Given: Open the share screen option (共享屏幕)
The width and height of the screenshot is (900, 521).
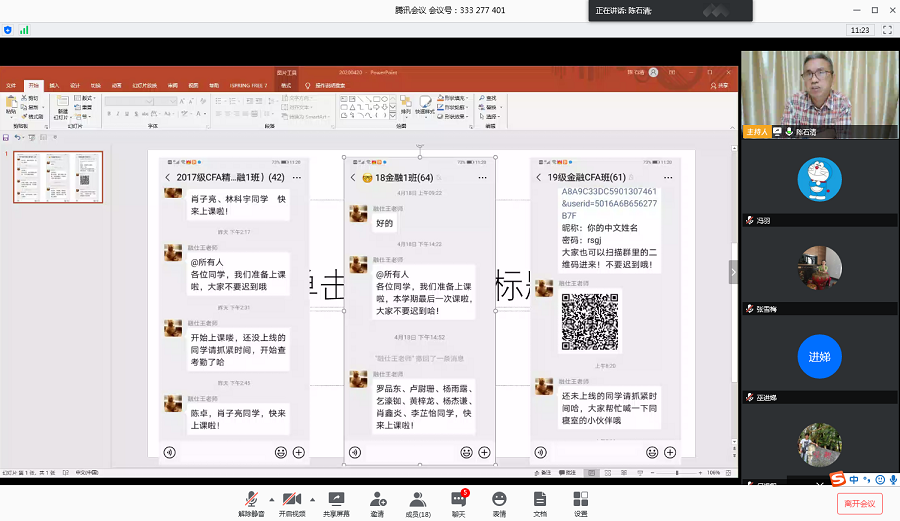Looking at the screenshot, I should pos(336,499).
